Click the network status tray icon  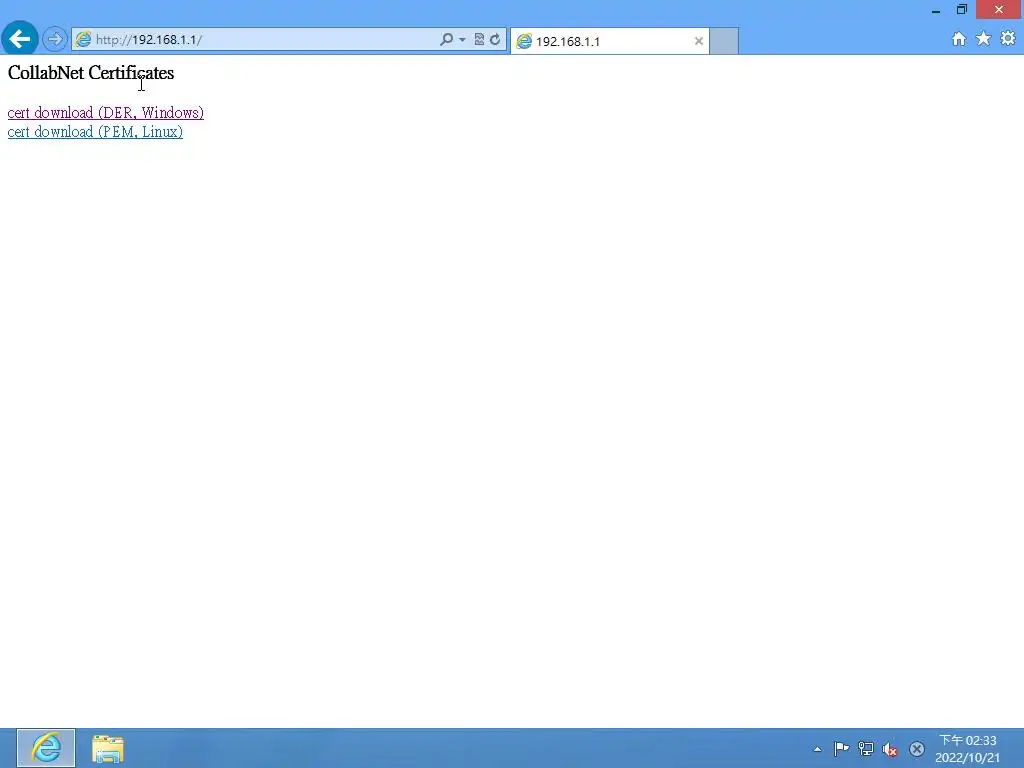(866, 749)
